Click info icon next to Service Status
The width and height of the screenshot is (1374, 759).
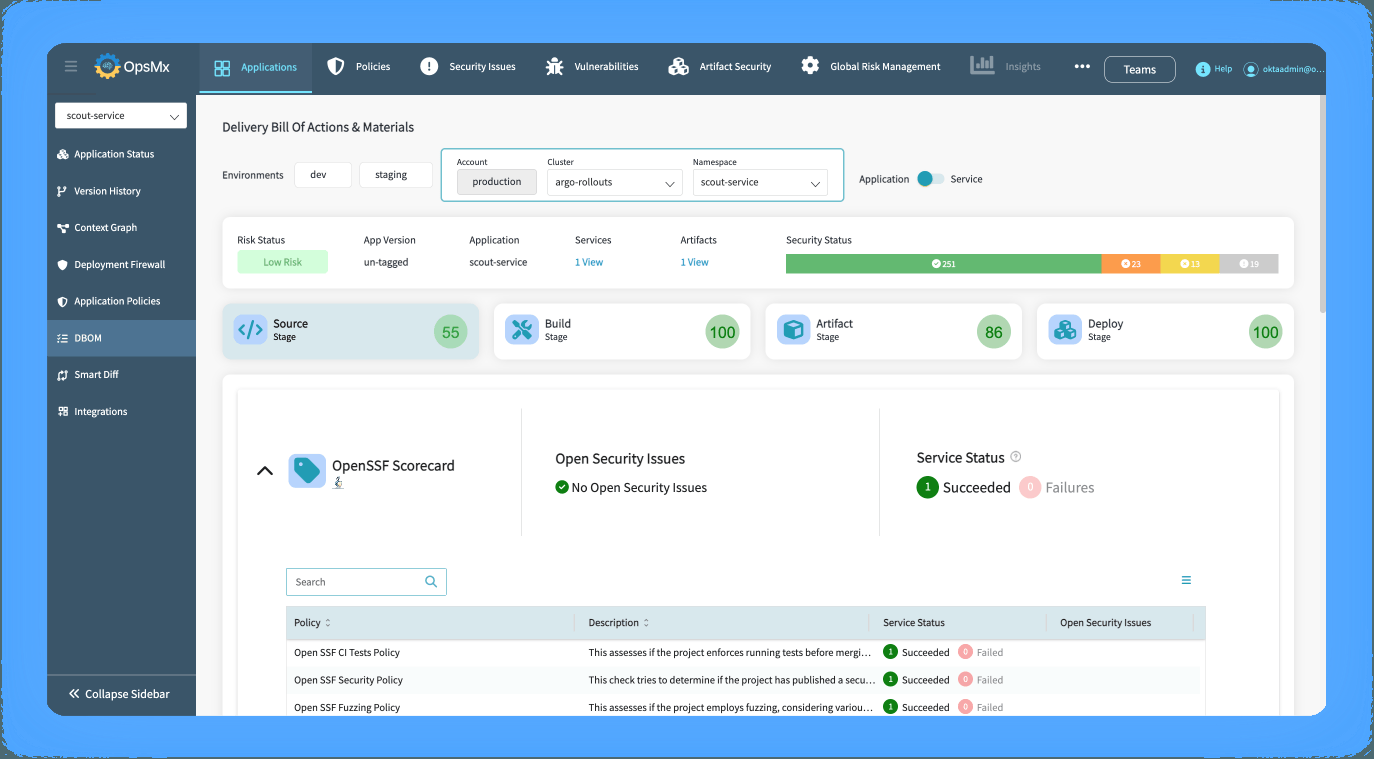pos(1016,457)
